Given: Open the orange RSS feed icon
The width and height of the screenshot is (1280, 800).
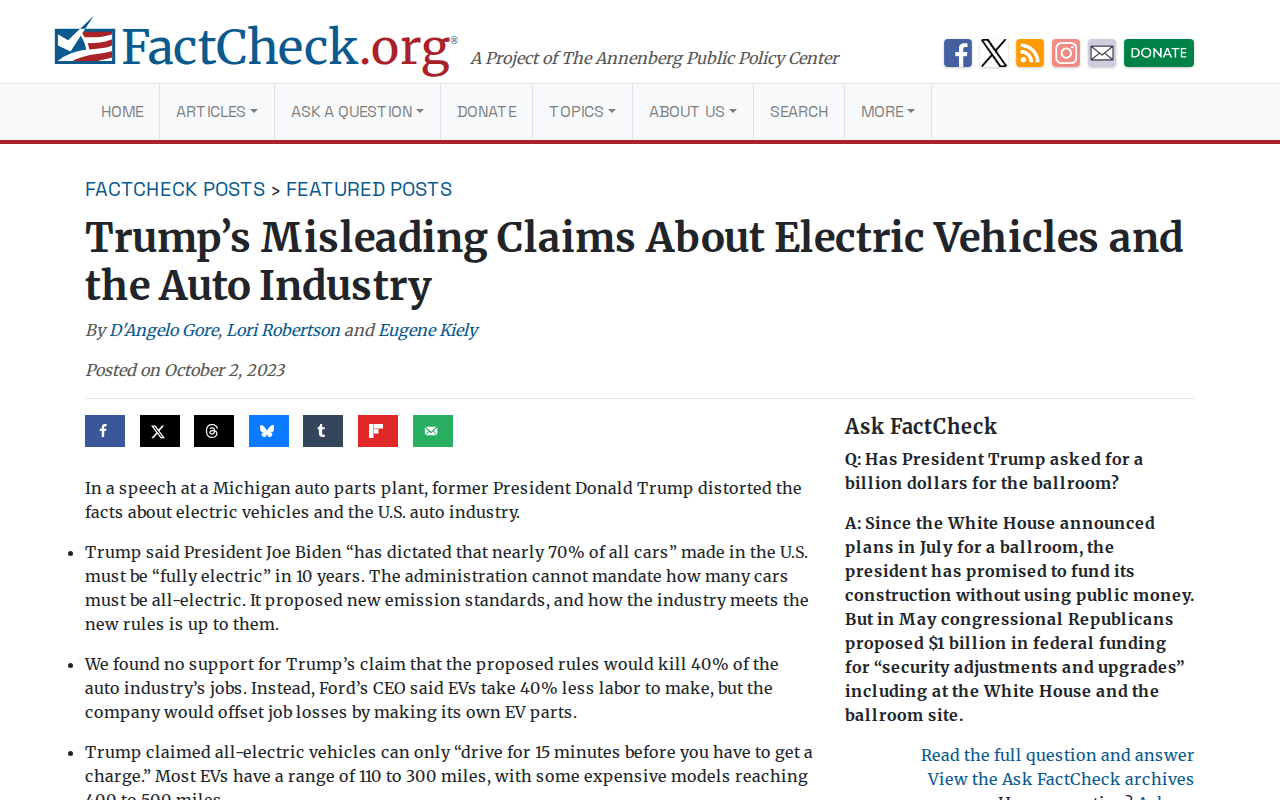Looking at the screenshot, I should click(x=1030, y=53).
